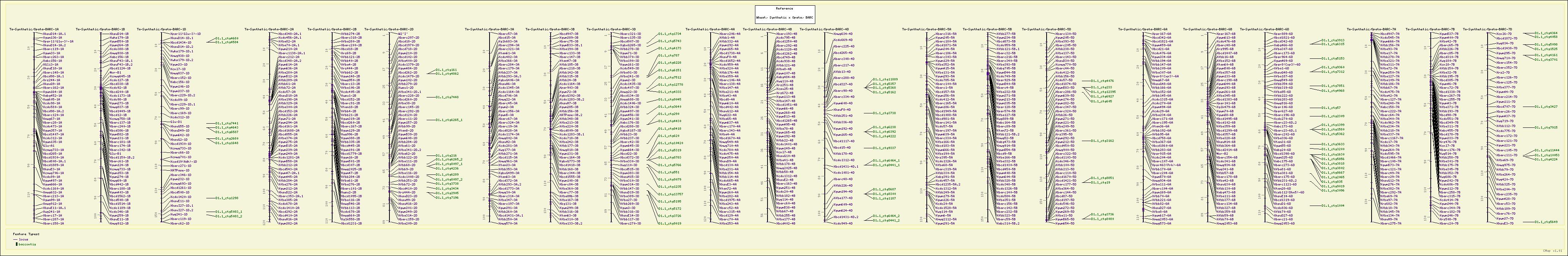The width and height of the screenshot is (1568, 256).
Task: Open BAC contig D1.1_ctg4364 beside map 7D
Action: coord(1546,33)
